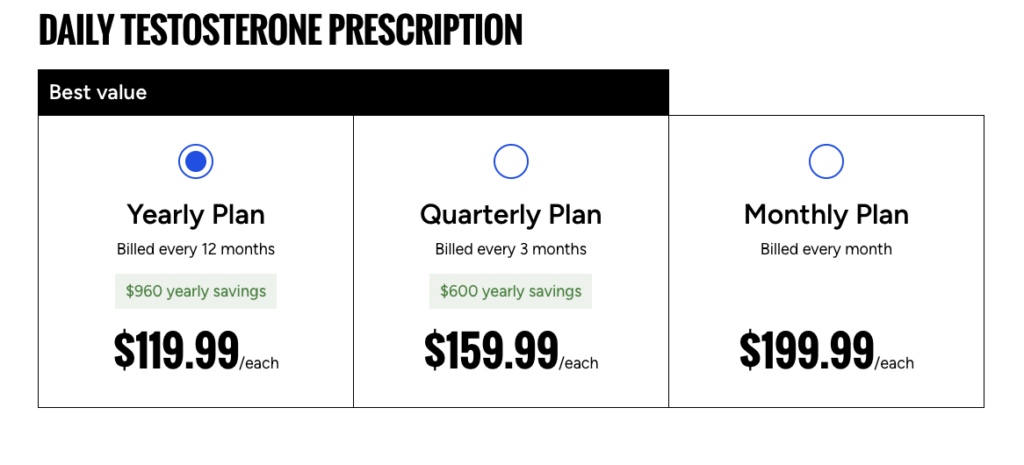The width and height of the screenshot is (1024, 465).
Task: Click the $159.99 quarterly price
Action: 491,350
